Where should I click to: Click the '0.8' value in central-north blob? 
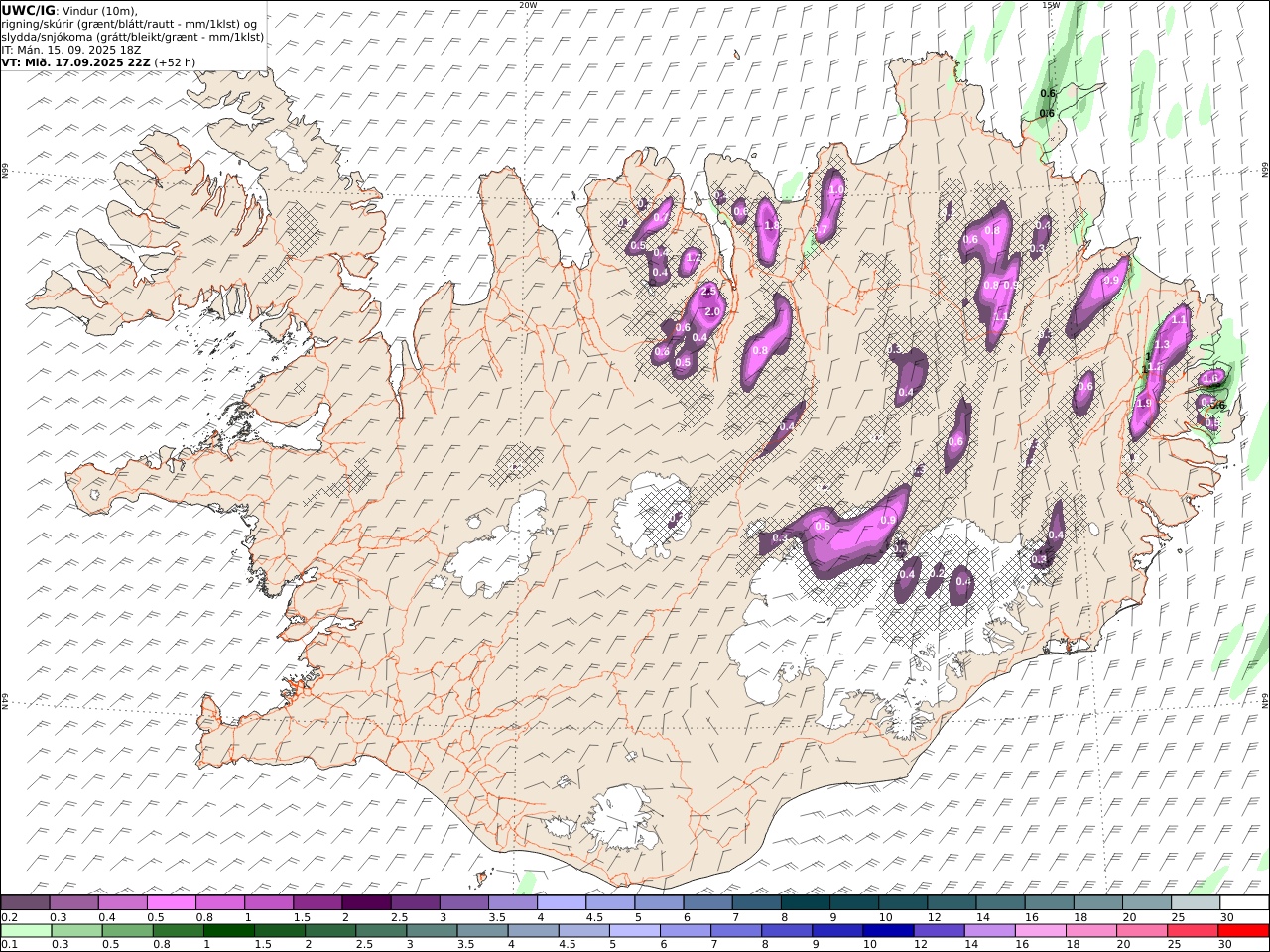coord(760,350)
